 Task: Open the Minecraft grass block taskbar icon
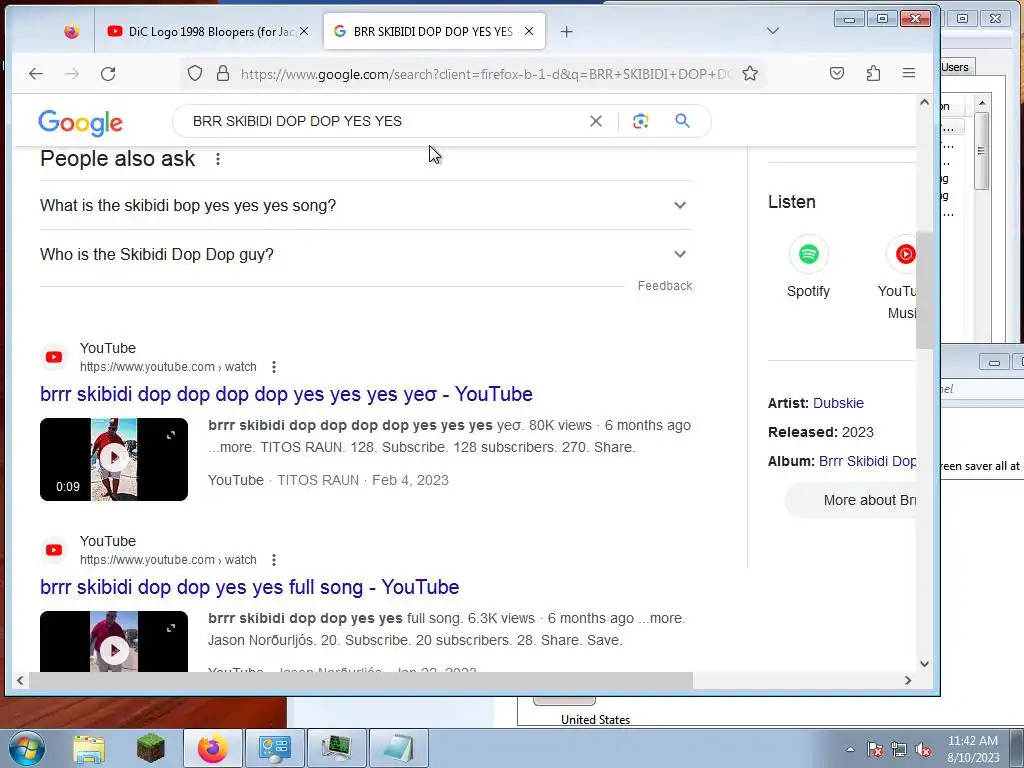pyautogui.click(x=151, y=748)
